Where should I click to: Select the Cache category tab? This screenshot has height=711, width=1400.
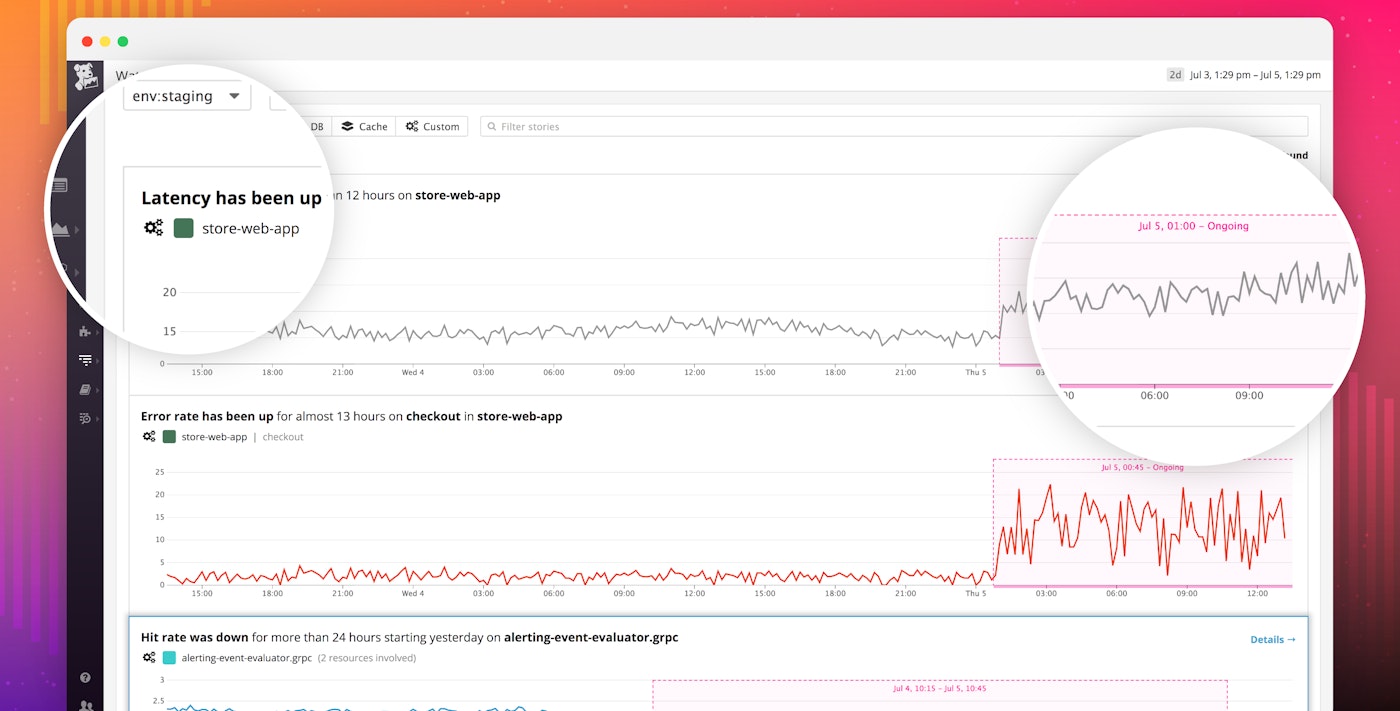(364, 126)
